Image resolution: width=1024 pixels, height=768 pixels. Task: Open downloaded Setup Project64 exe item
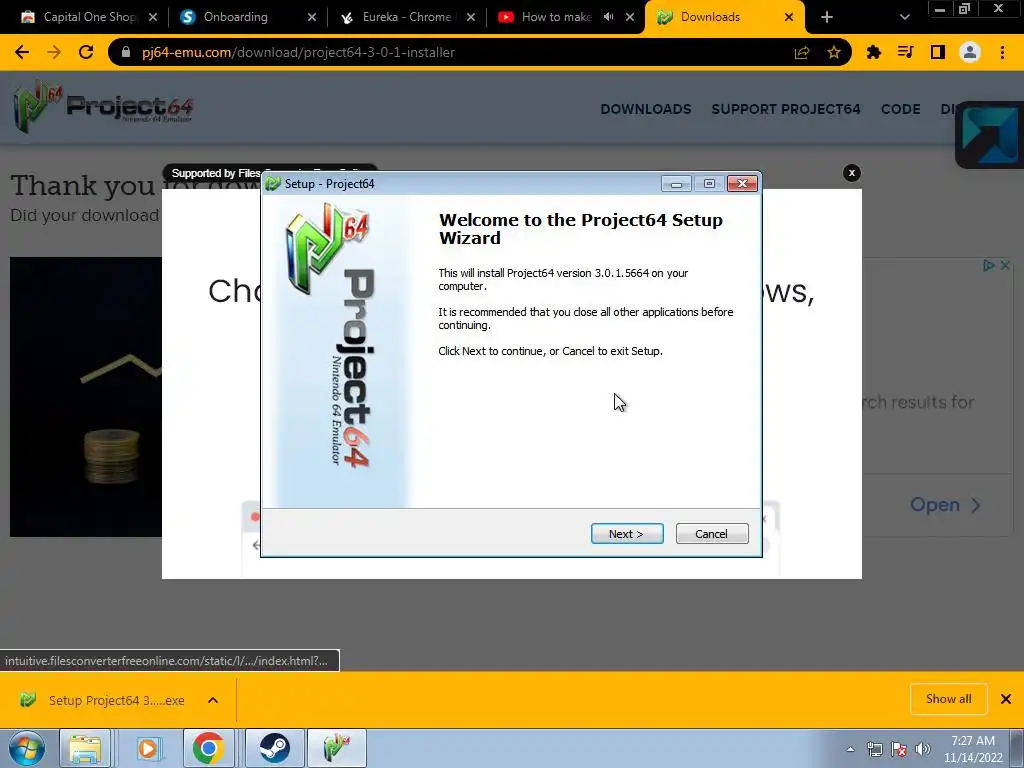tap(104, 700)
